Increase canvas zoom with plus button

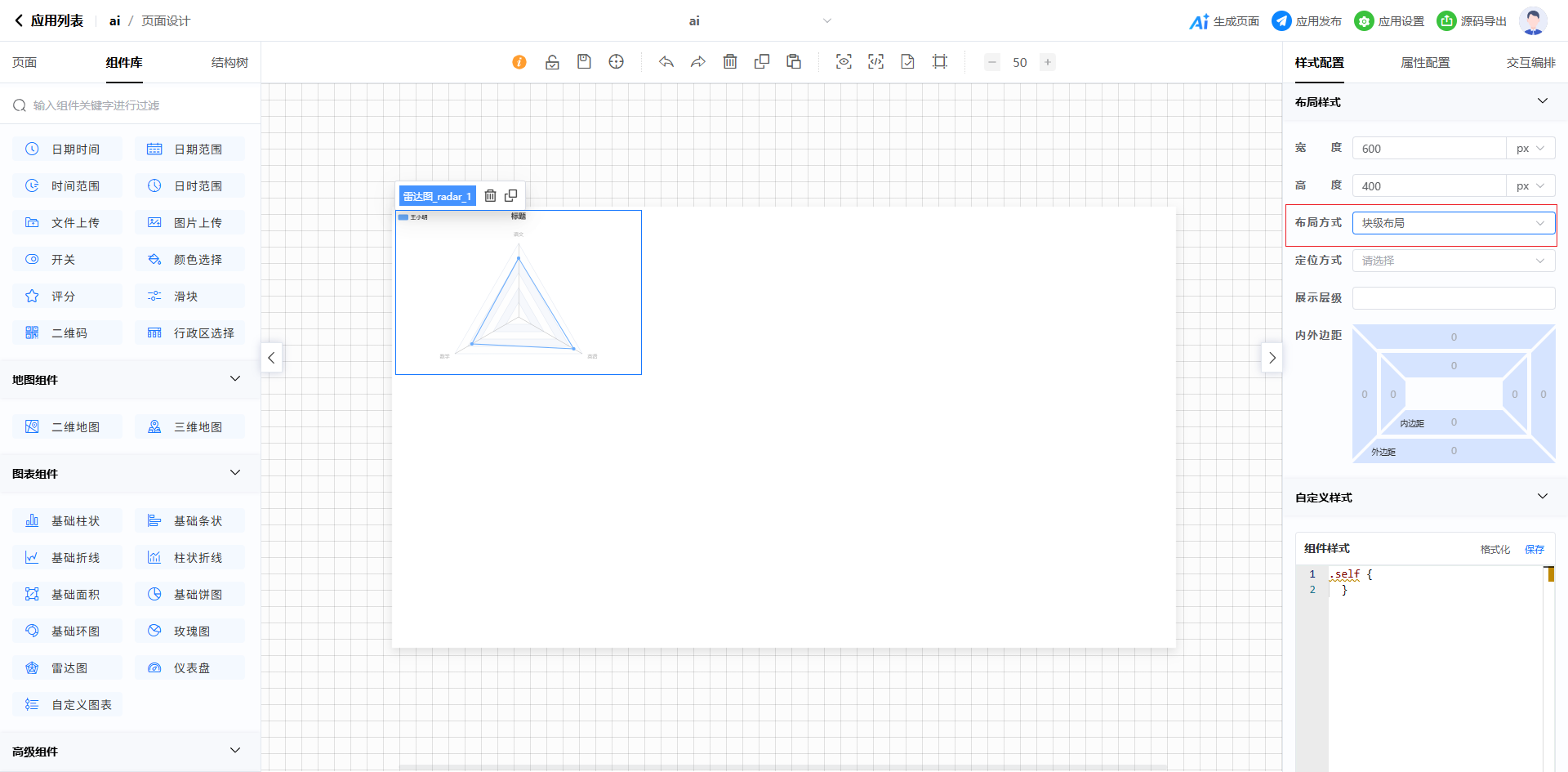[1048, 62]
